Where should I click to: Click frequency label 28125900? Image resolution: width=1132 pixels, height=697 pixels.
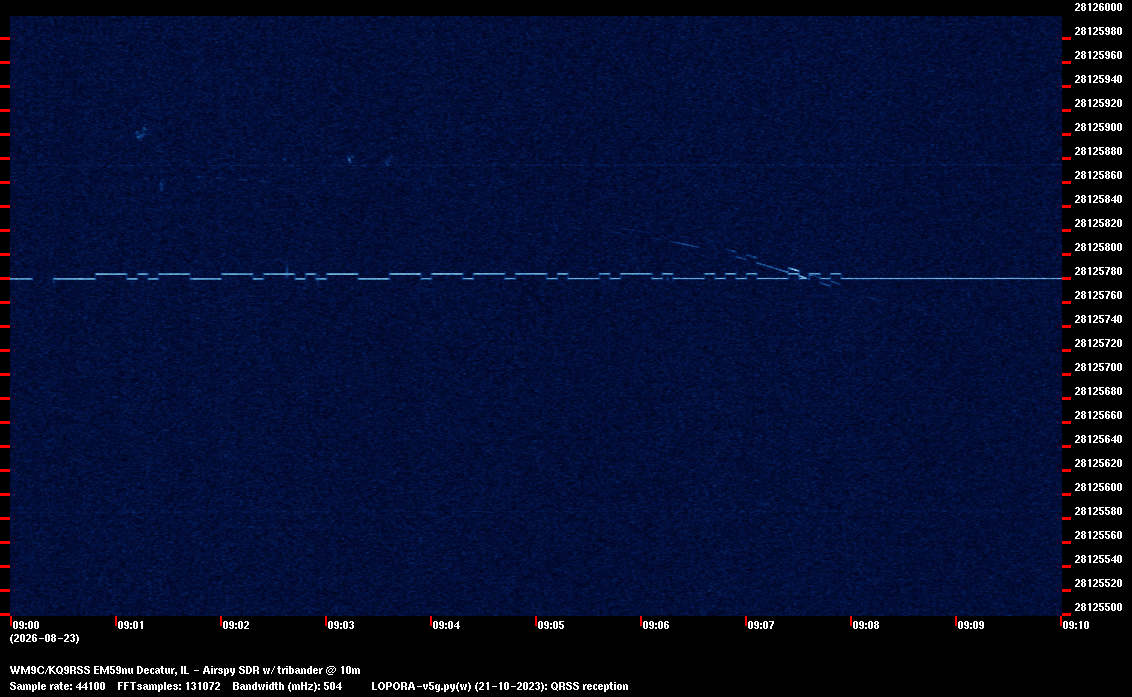(x=1098, y=127)
